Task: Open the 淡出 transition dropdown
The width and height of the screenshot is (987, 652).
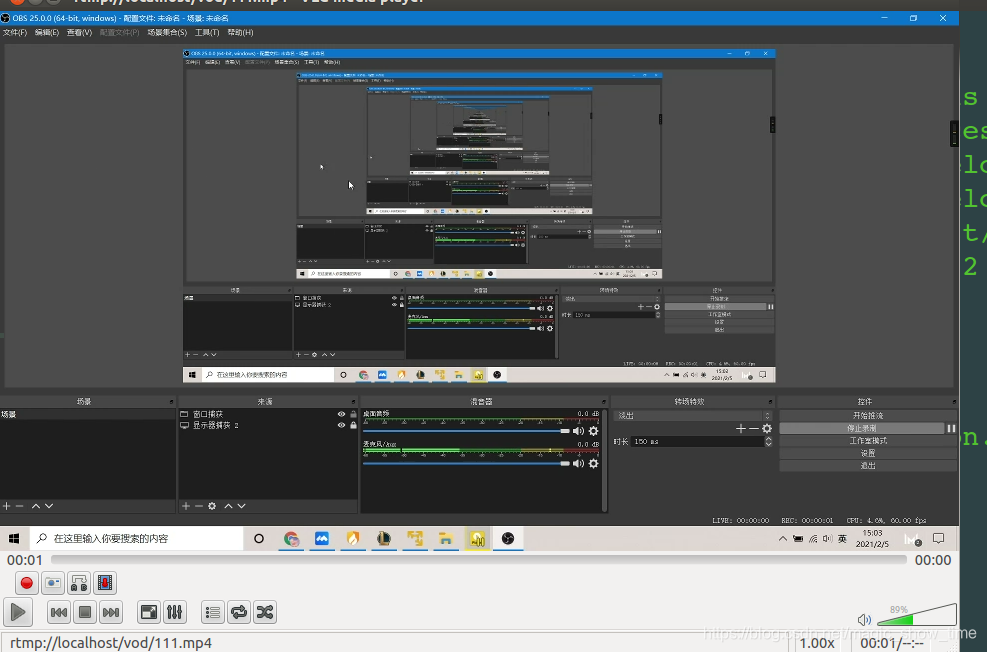Action: point(692,416)
